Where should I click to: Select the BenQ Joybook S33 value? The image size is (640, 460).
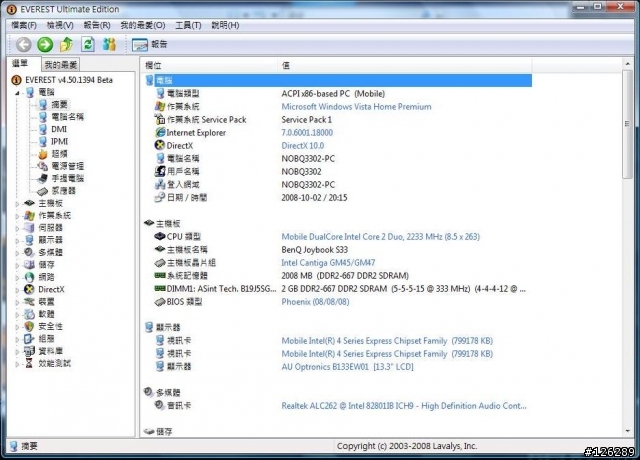click(x=314, y=250)
